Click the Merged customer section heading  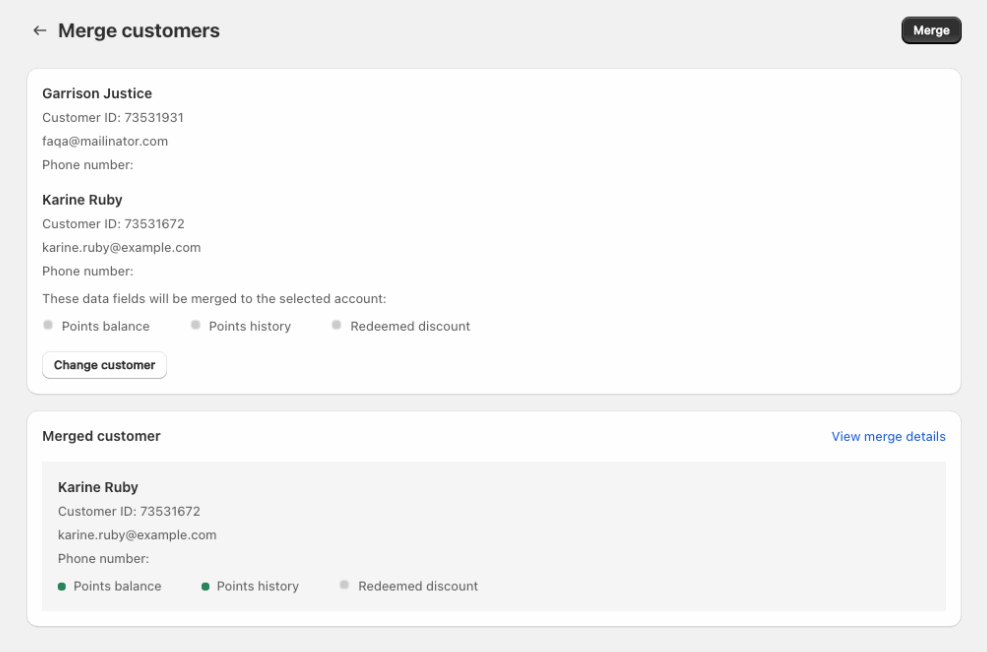[x=101, y=436]
